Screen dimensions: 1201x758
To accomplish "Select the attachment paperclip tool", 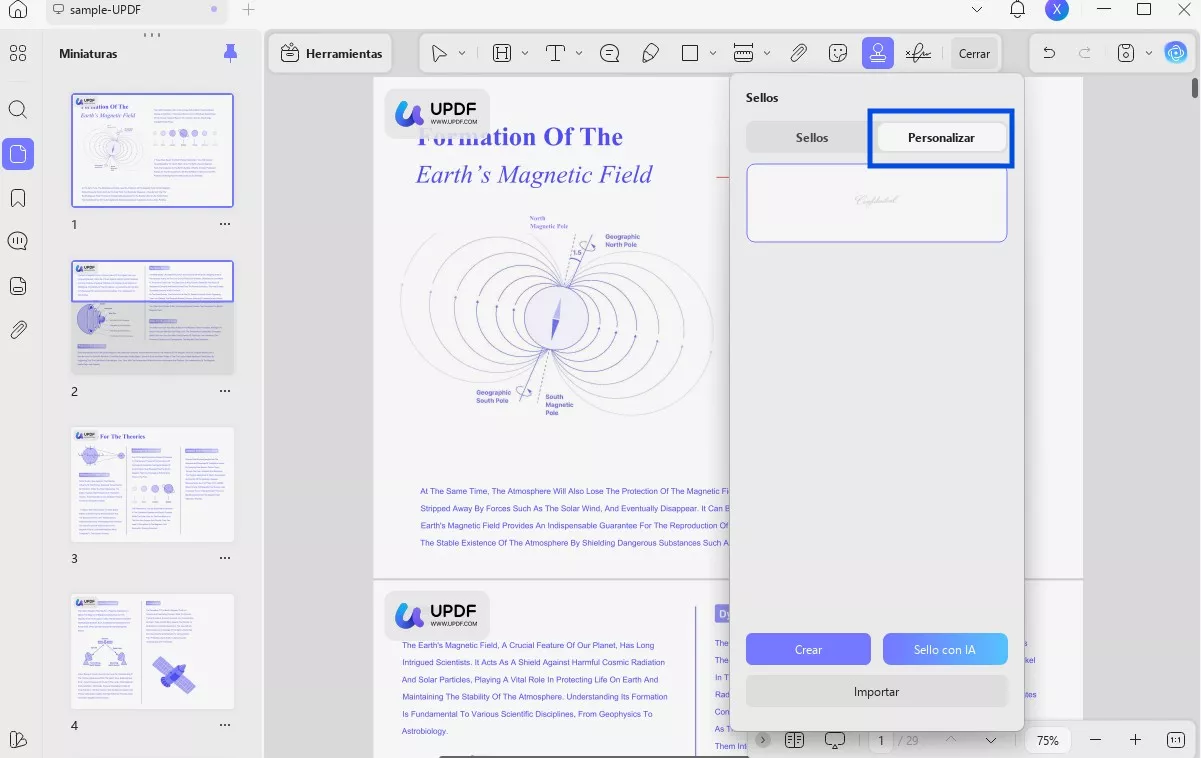I will (x=798, y=53).
